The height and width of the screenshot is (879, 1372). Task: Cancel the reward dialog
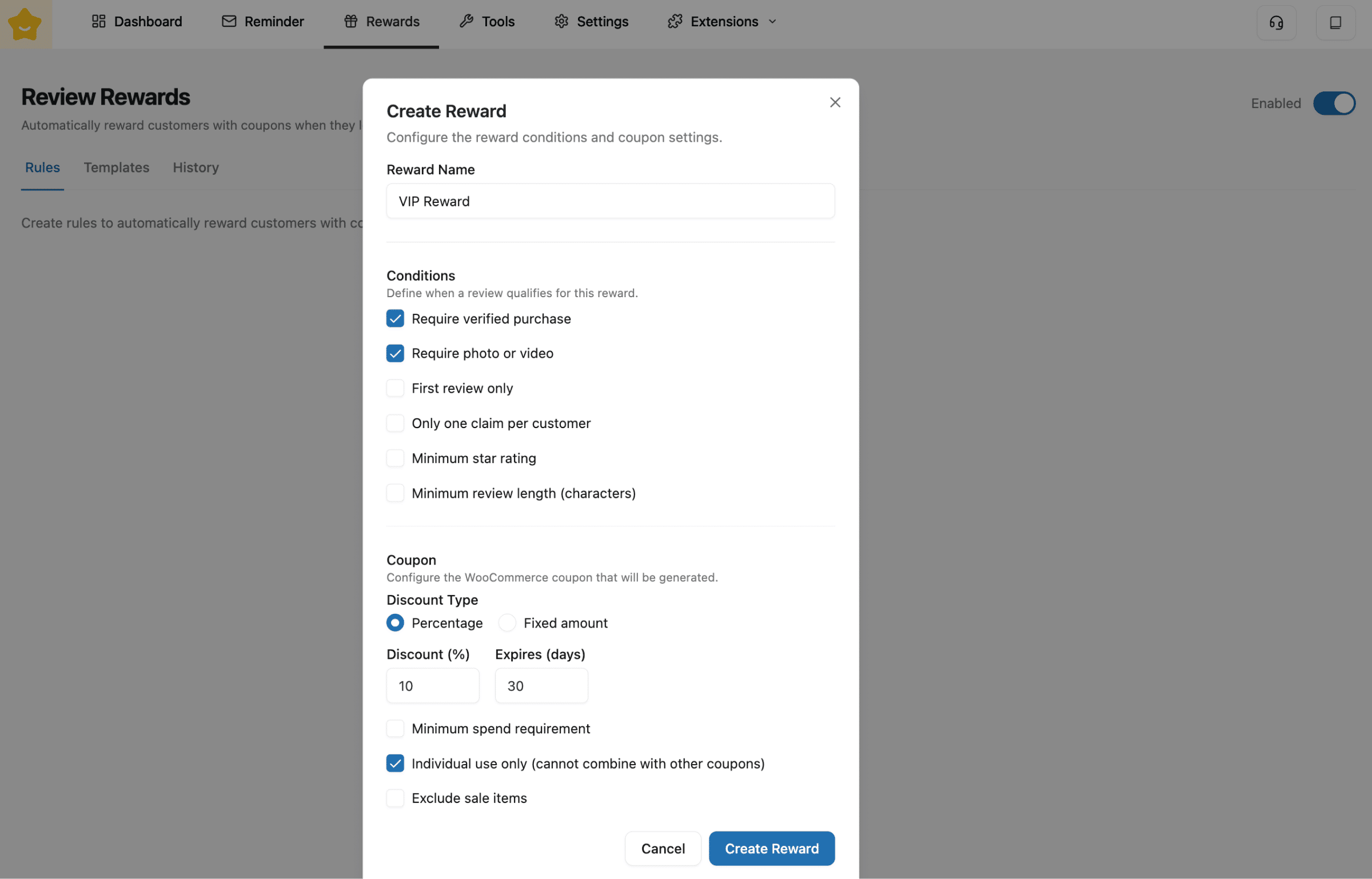pos(663,849)
